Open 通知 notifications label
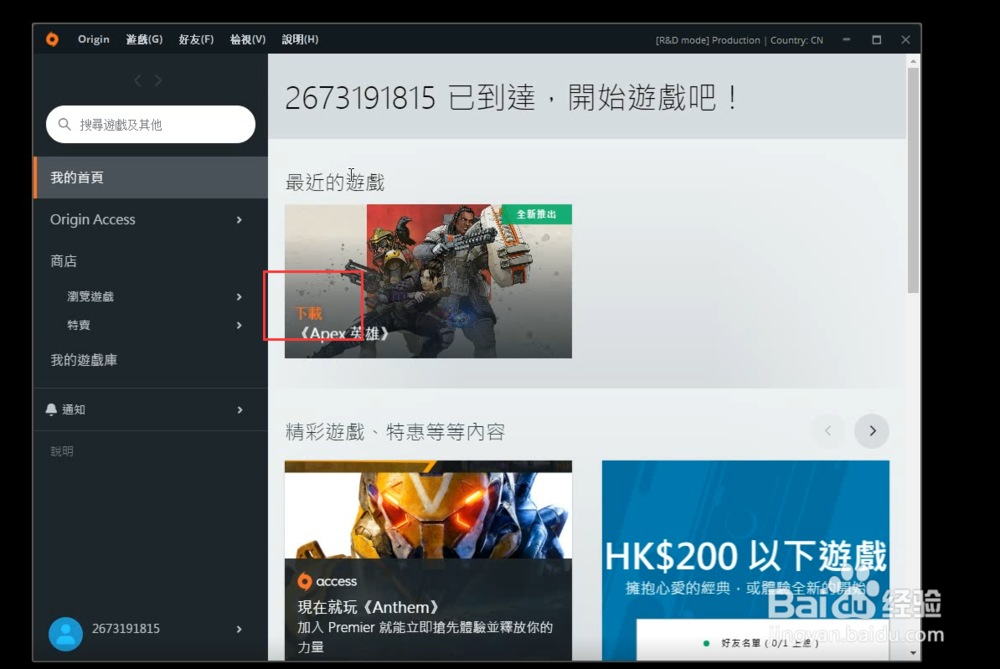This screenshot has width=1000, height=669. [x=73, y=409]
